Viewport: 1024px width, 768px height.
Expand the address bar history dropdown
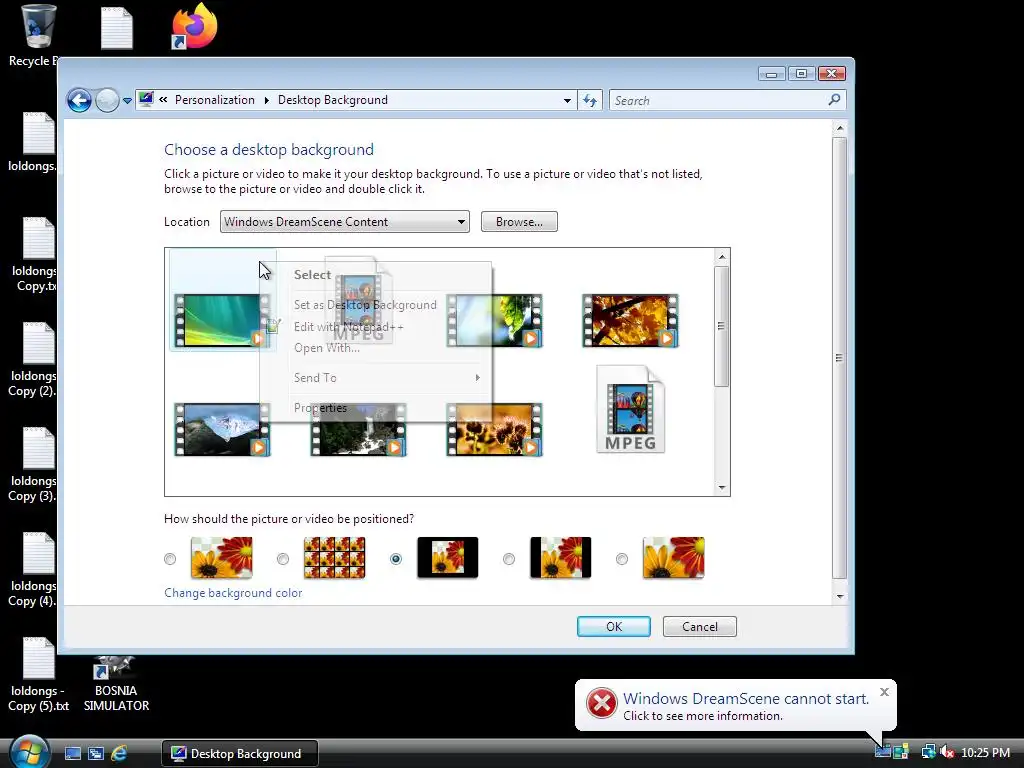567,101
